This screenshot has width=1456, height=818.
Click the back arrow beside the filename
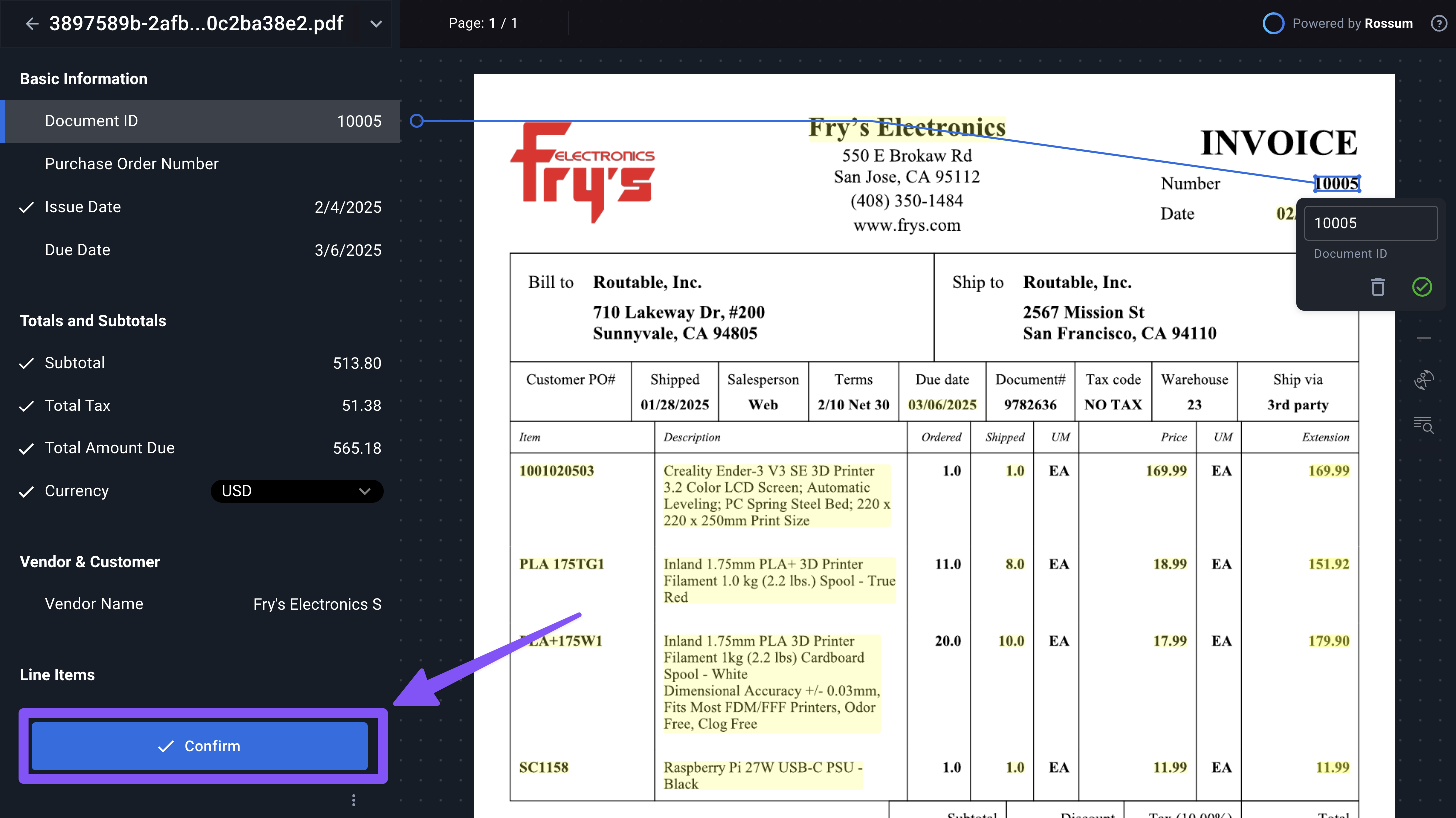32,24
